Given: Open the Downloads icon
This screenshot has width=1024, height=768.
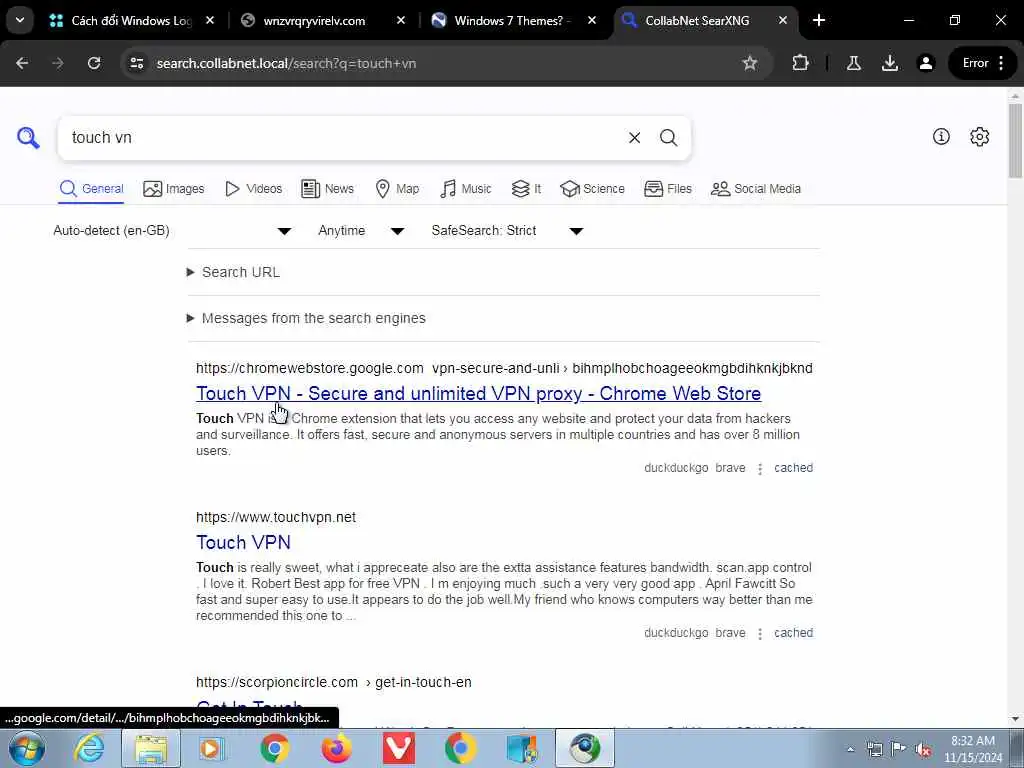Looking at the screenshot, I should coord(889,63).
